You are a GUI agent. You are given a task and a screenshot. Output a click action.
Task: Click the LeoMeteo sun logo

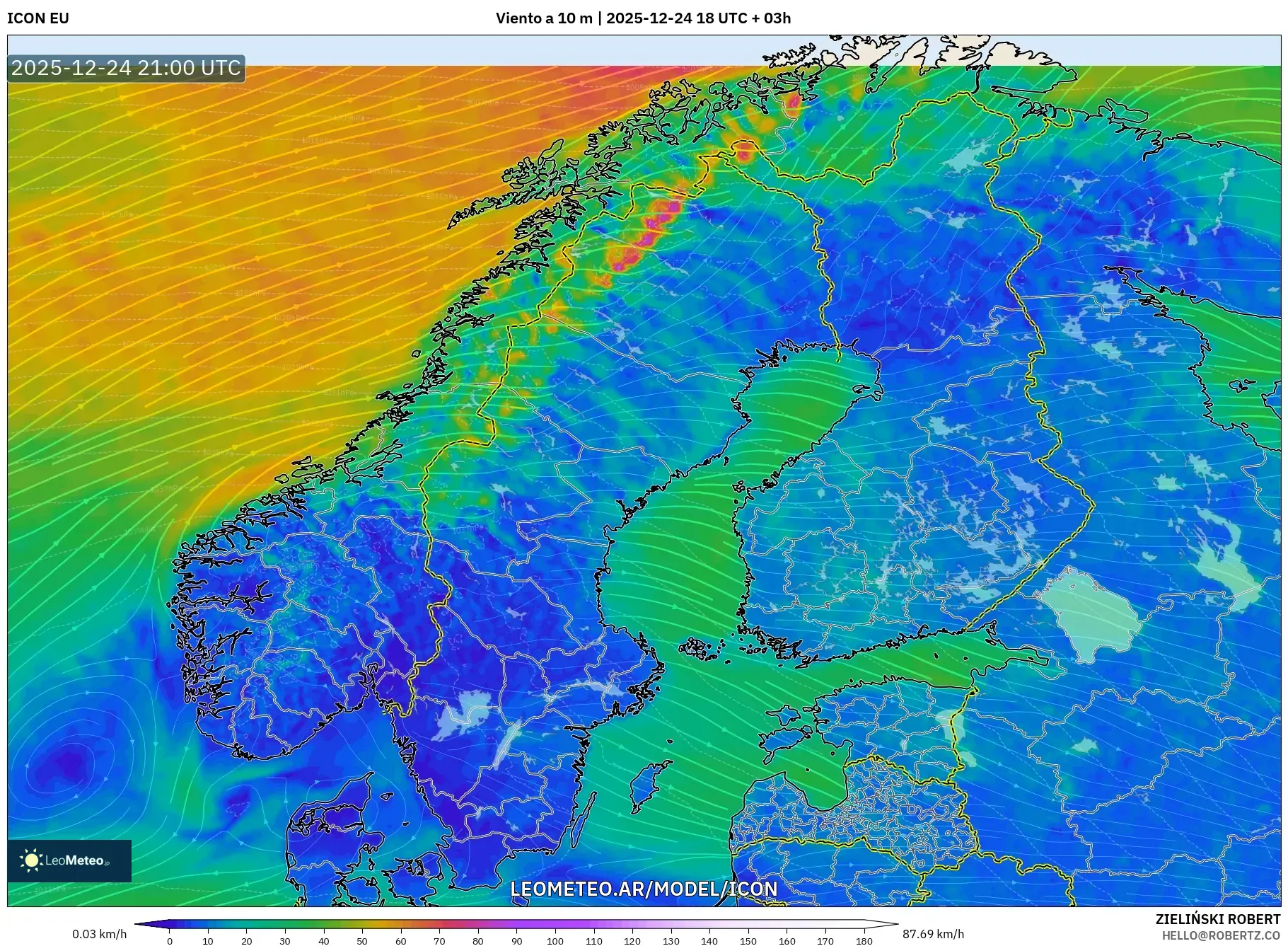click(32, 860)
